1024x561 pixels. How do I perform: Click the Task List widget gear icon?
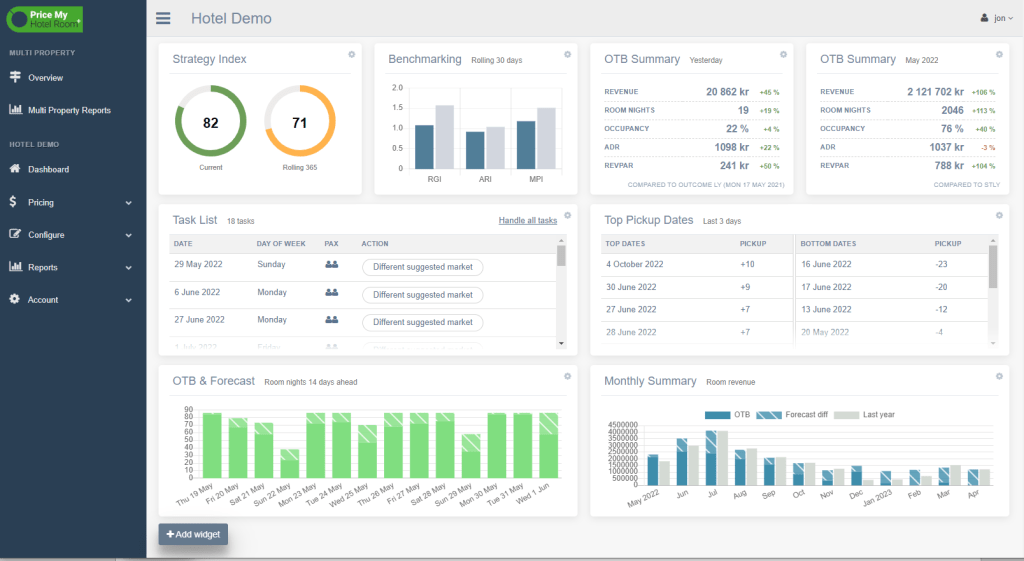pos(567,215)
